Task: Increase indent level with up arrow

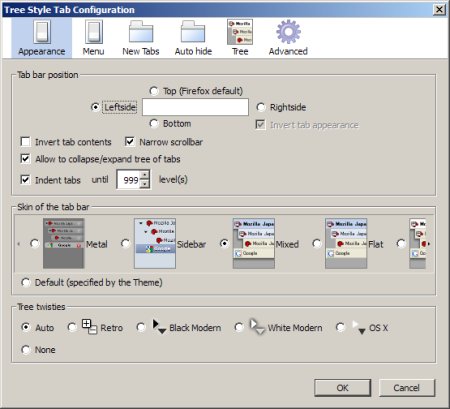Action: (145, 175)
